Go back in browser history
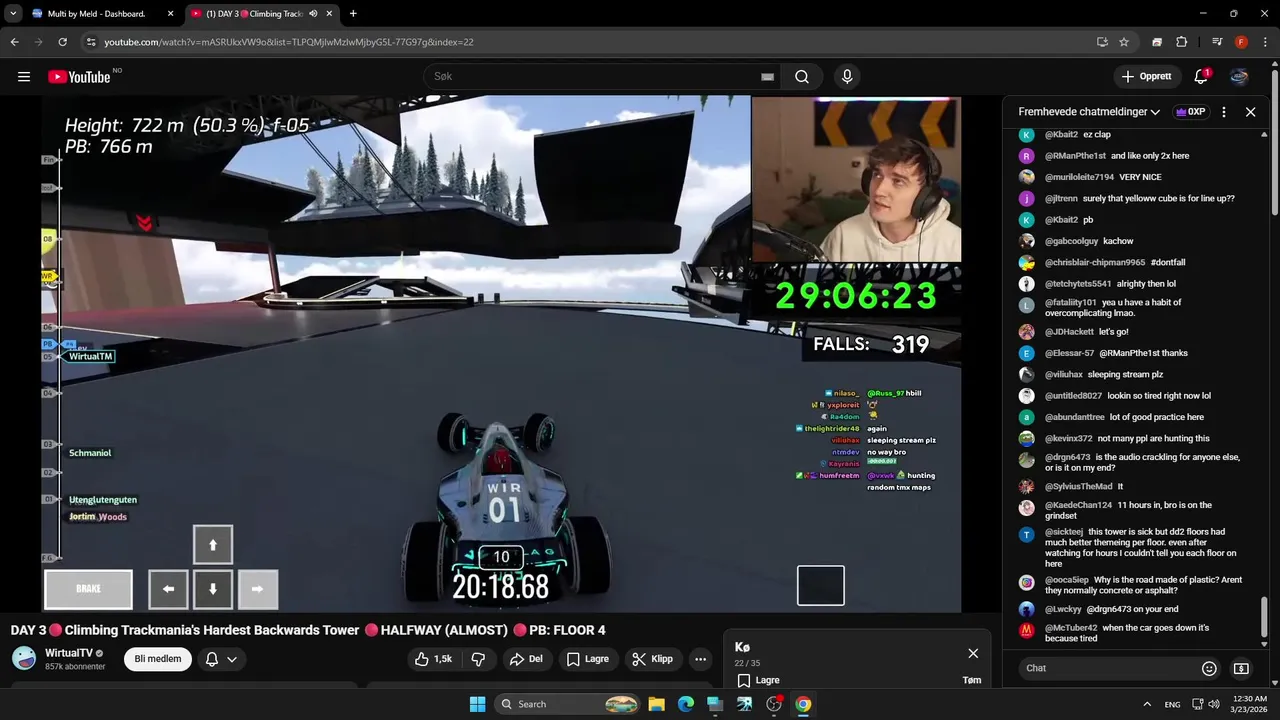 point(15,42)
